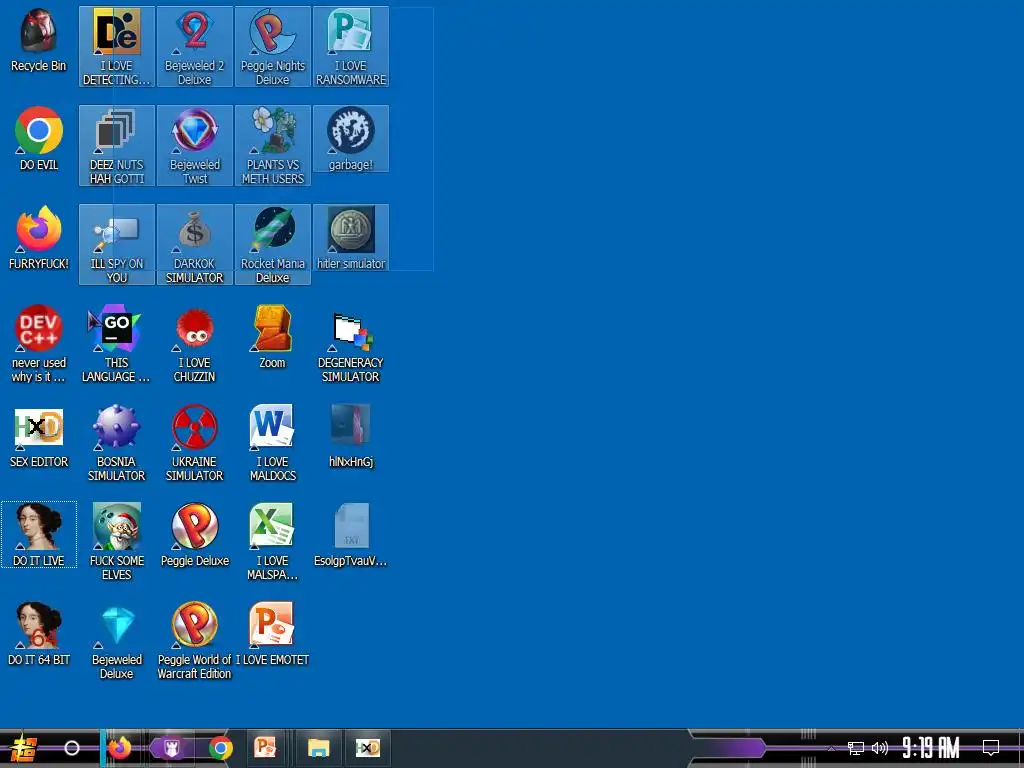Select the I LOVE MALDOCS Word icon
This screenshot has height=768, width=1024.
tap(272, 443)
